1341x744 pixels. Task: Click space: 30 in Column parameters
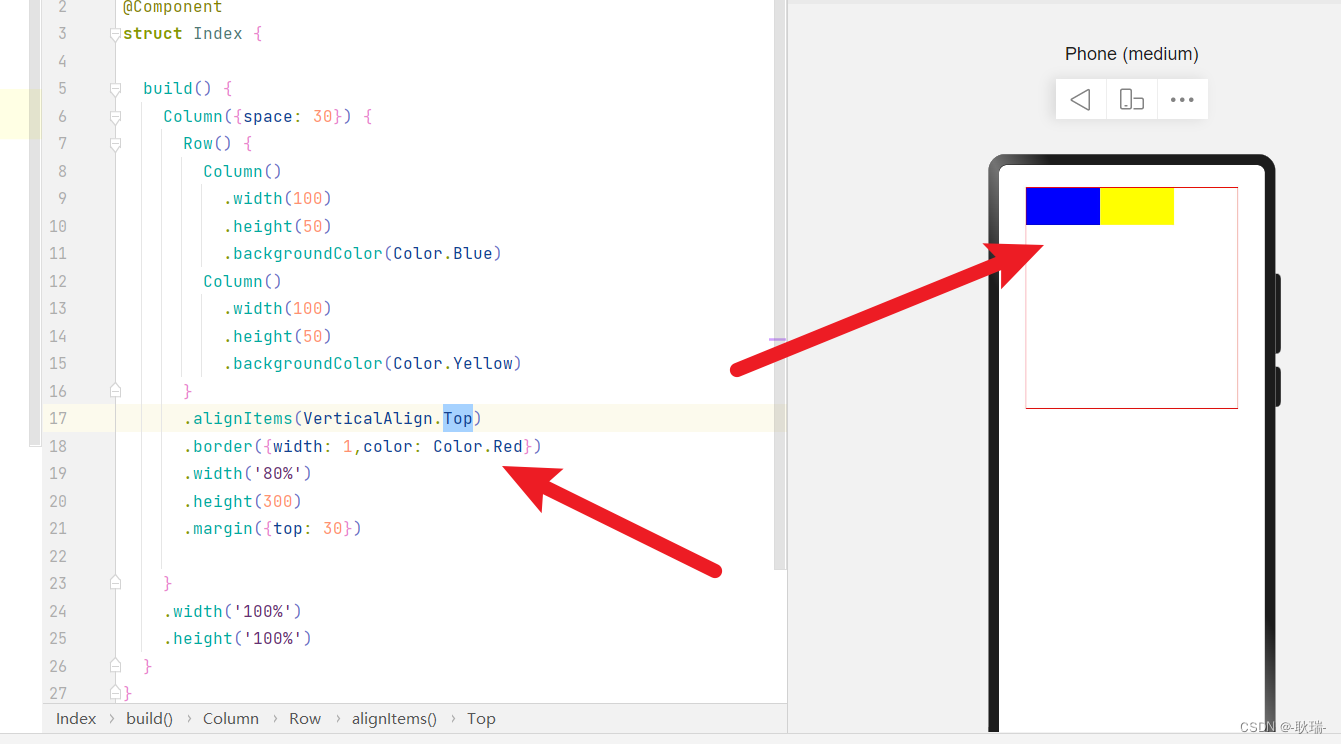[288, 116]
